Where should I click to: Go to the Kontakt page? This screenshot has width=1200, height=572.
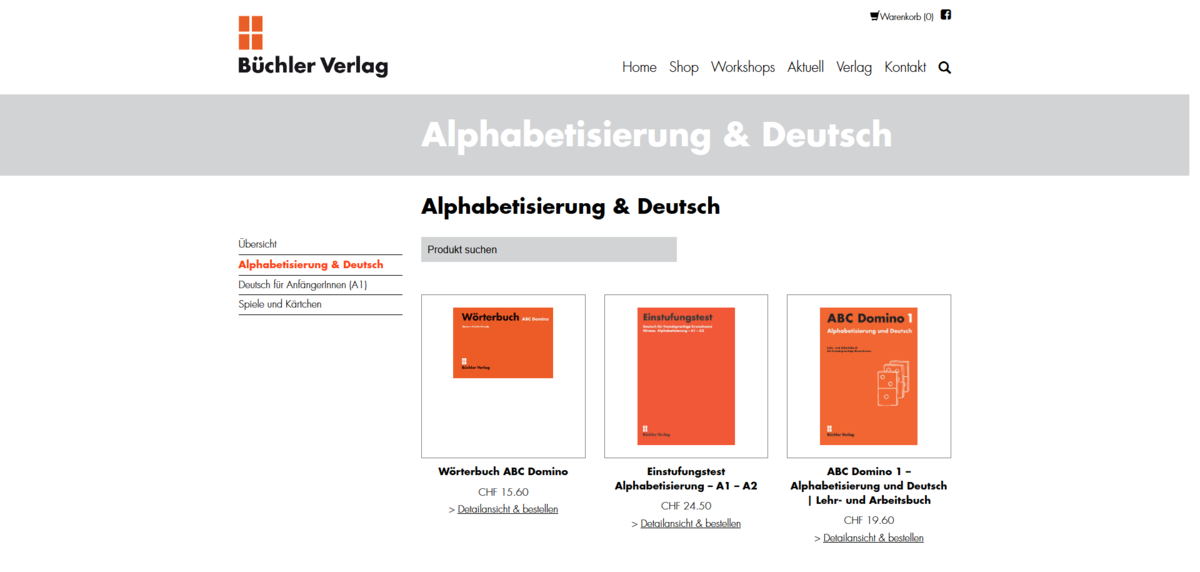coord(905,68)
